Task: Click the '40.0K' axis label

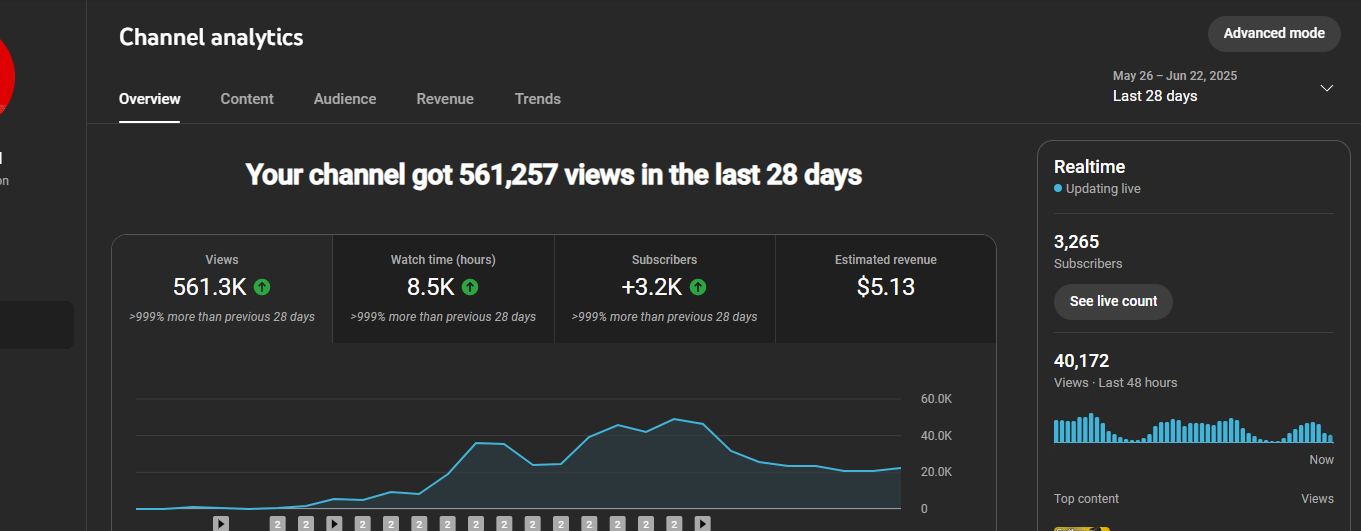Action: pos(936,436)
